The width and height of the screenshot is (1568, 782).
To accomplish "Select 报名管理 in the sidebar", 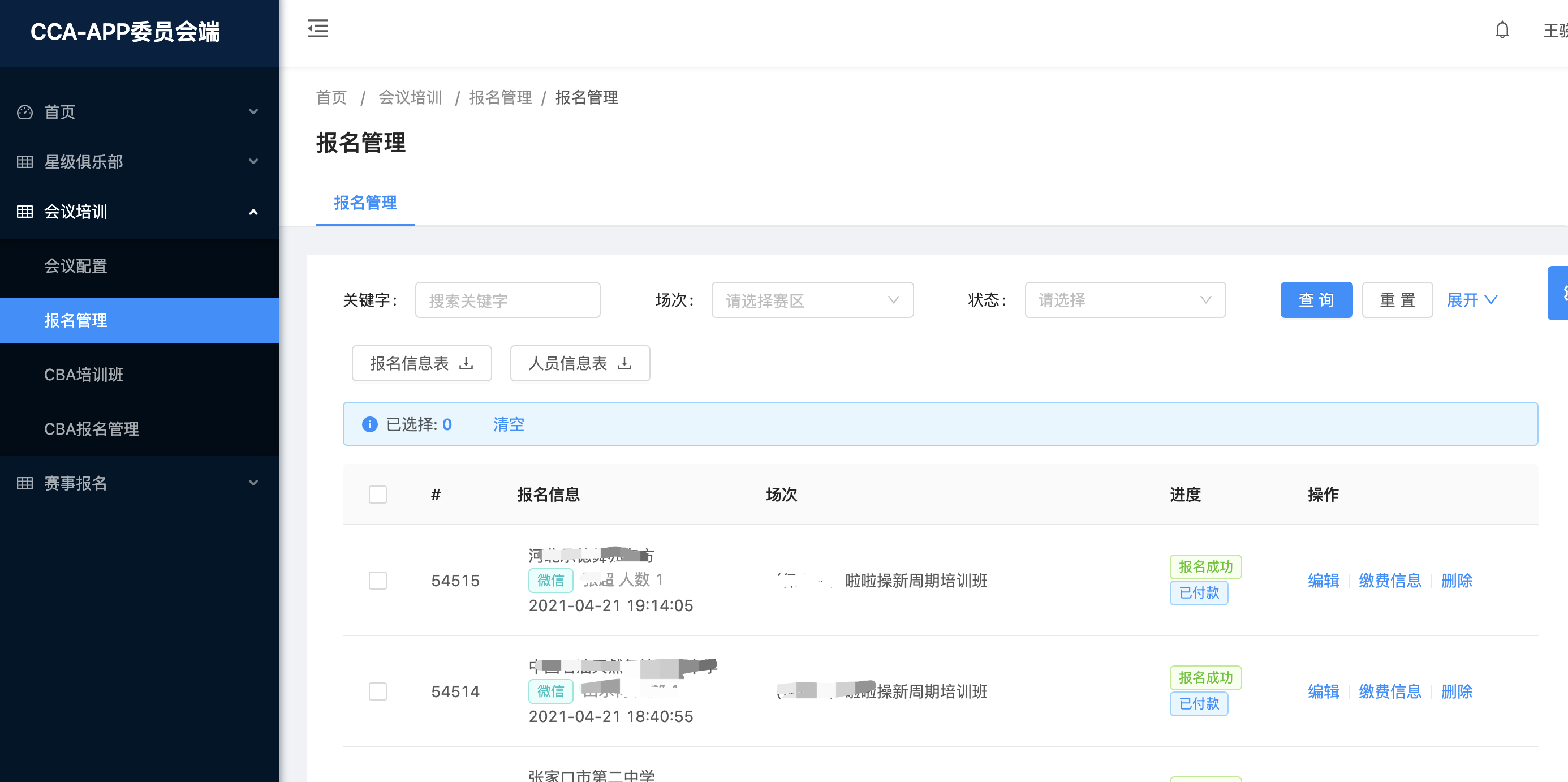I will click(139, 320).
